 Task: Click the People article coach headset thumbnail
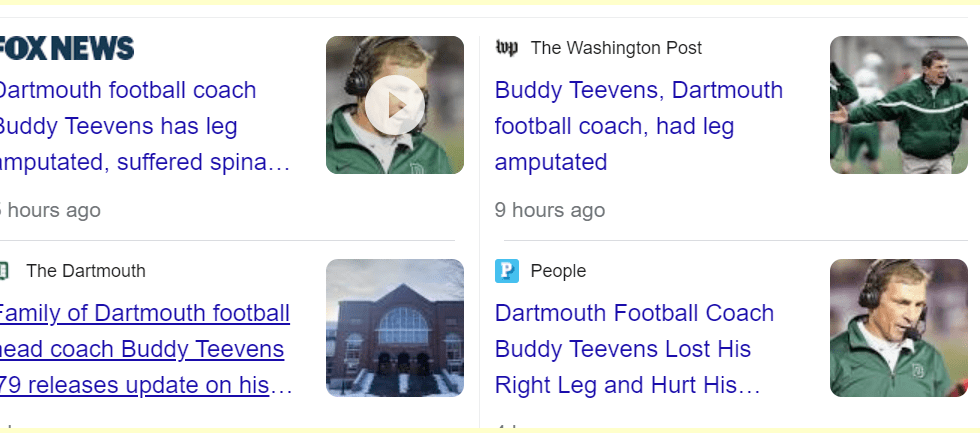point(898,328)
